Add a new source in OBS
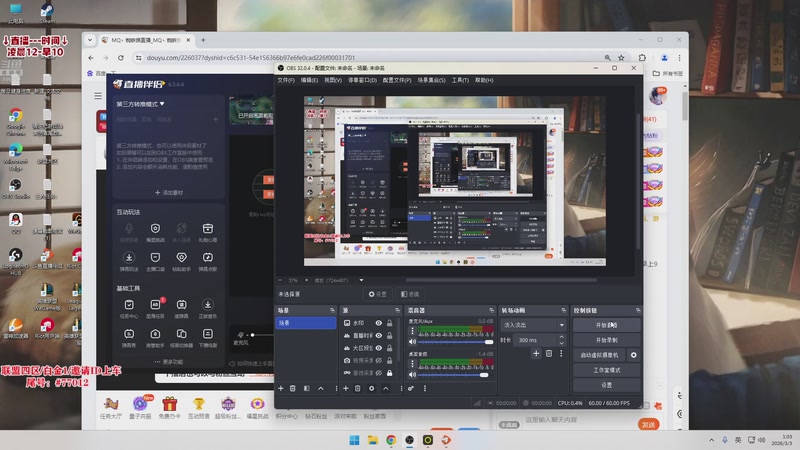Screen dimensions: 800x450 [345, 388]
